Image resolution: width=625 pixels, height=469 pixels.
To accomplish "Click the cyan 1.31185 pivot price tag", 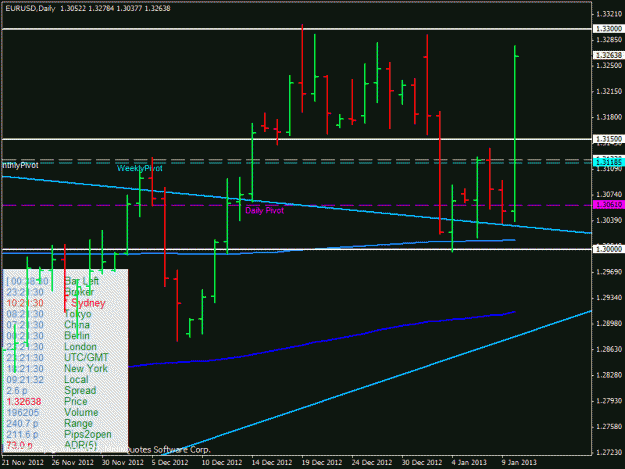I will point(609,162).
